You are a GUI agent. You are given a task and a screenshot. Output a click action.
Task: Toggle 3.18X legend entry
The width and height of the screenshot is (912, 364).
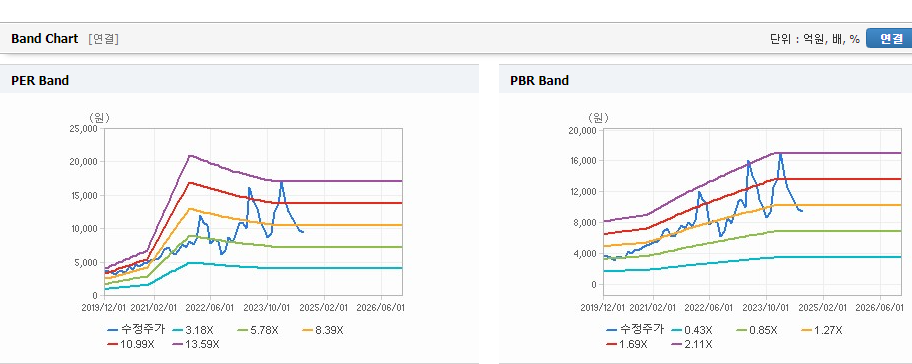192,330
